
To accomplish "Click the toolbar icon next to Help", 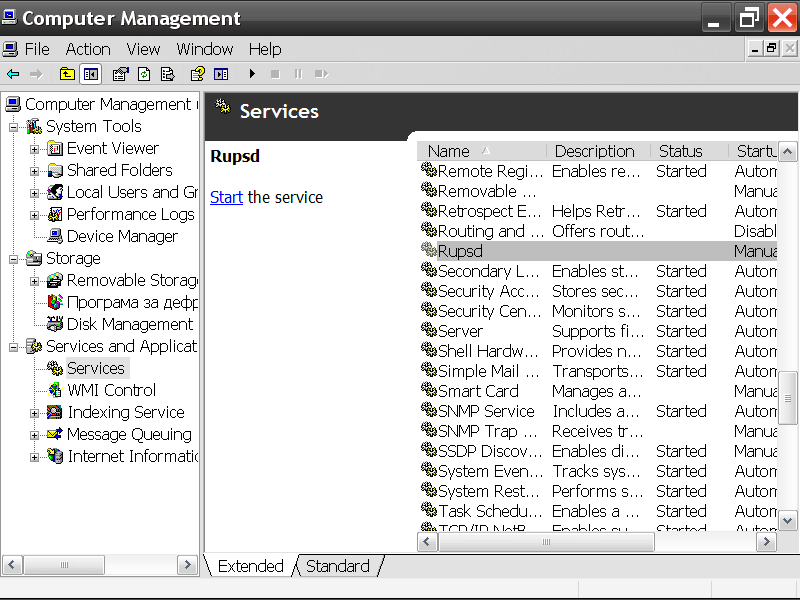I will coord(221,74).
